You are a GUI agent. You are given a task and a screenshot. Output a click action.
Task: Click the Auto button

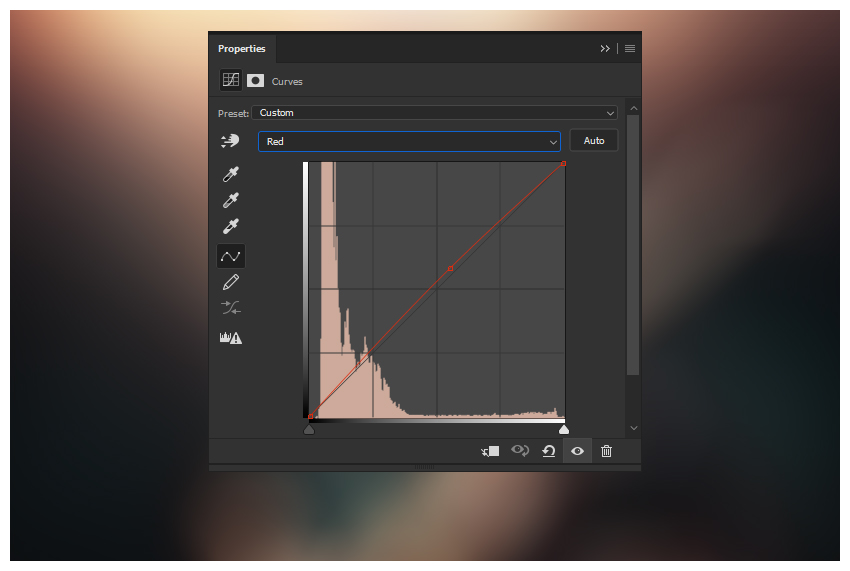click(x=594, y=140)
